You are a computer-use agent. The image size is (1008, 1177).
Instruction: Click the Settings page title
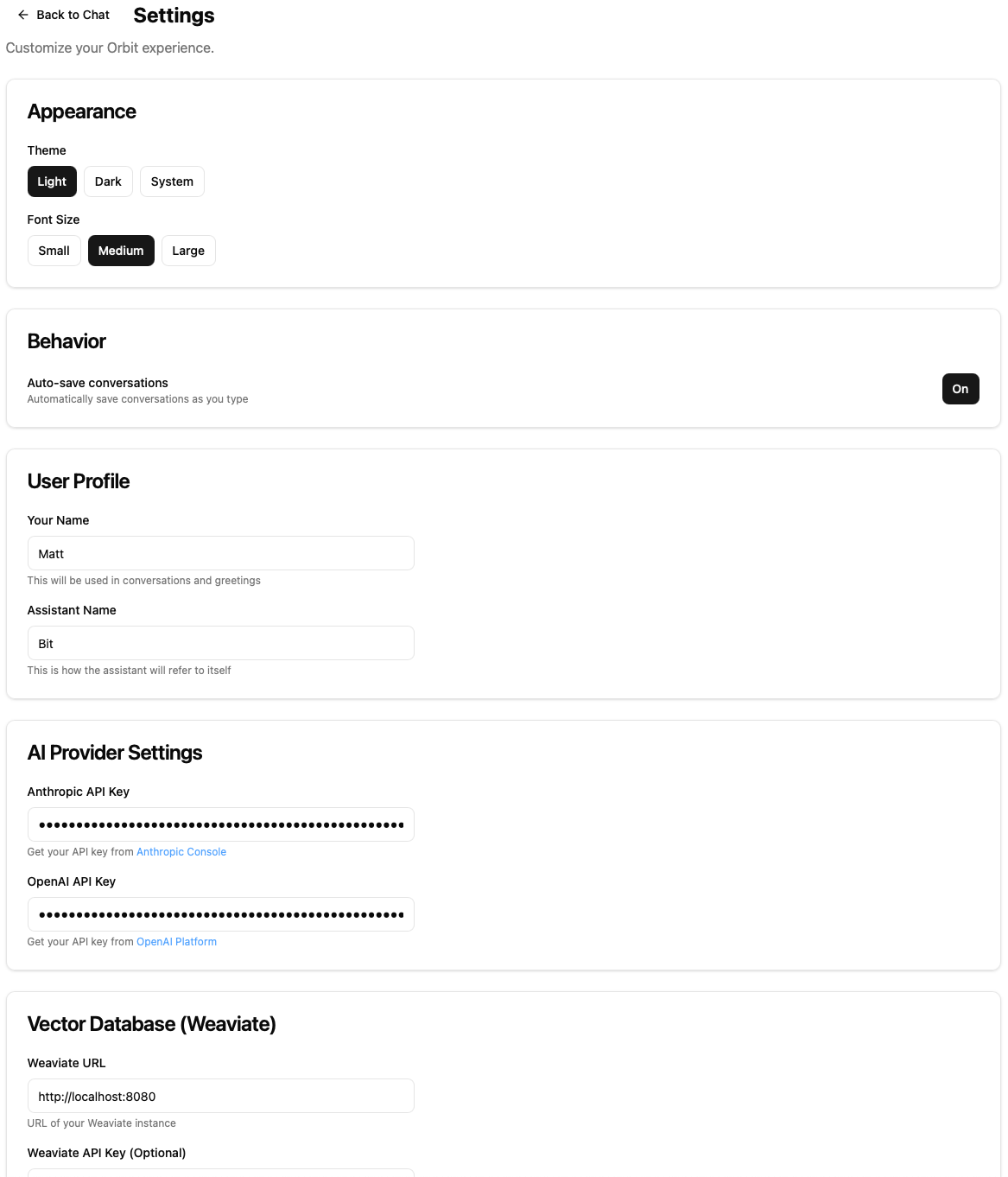coord(173,15)
